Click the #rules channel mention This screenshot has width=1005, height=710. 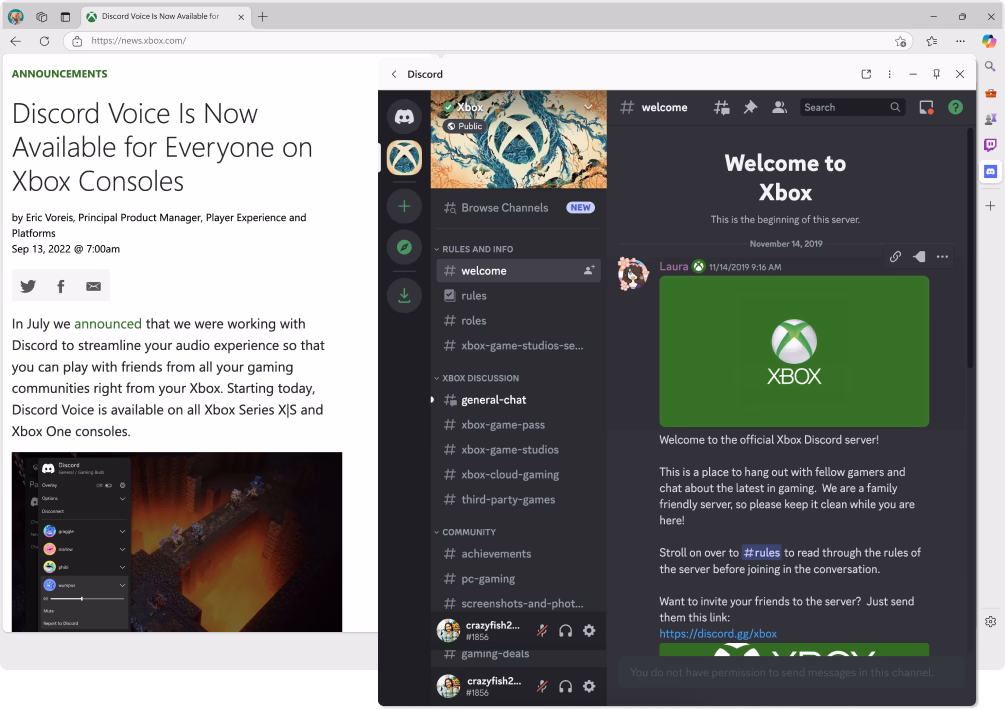click(x=761, y=552)
